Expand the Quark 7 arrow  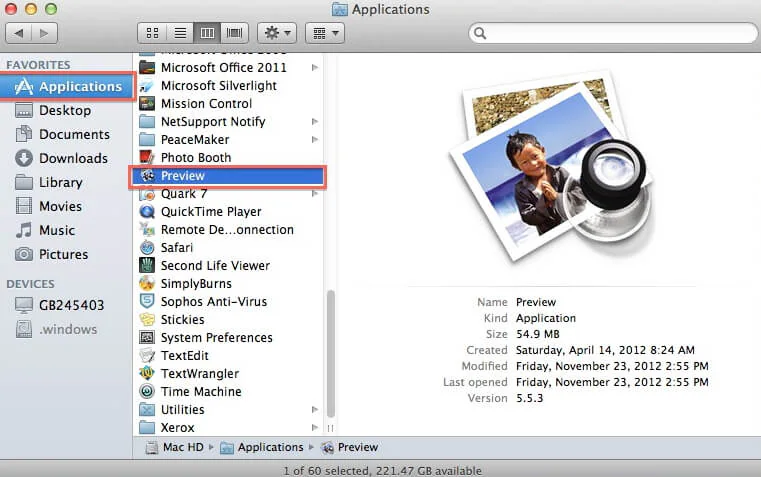pyautogui.click(x=315, y=194)
